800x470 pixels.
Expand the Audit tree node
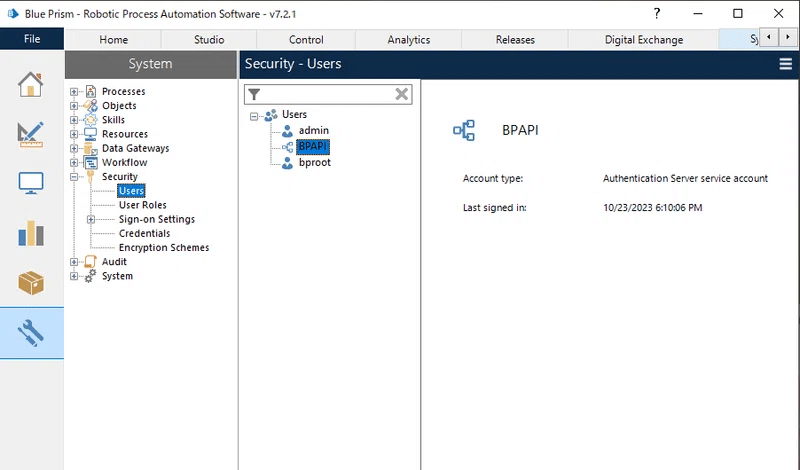coord(74,262)
